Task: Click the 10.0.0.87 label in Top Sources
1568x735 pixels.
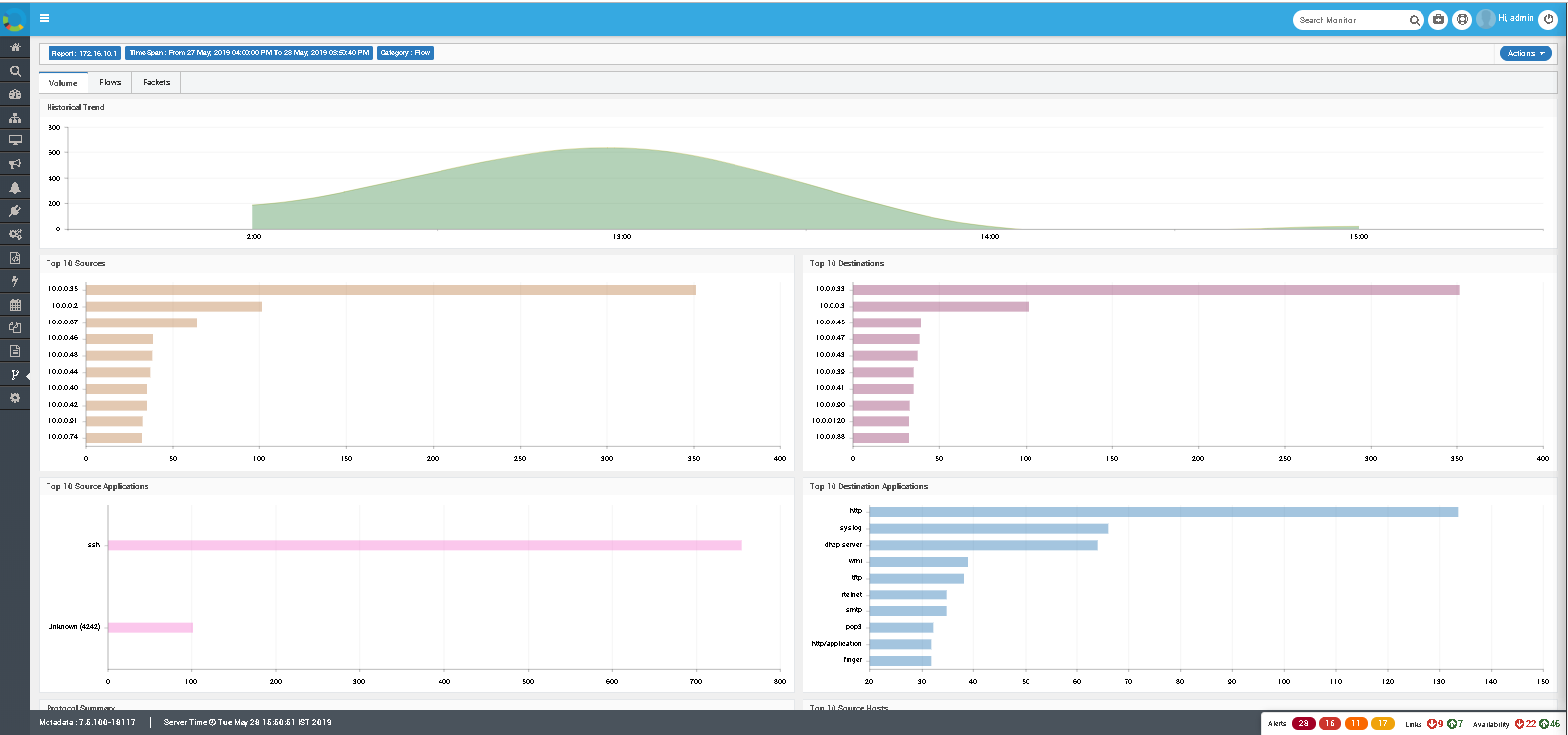Action: [63, 322]
